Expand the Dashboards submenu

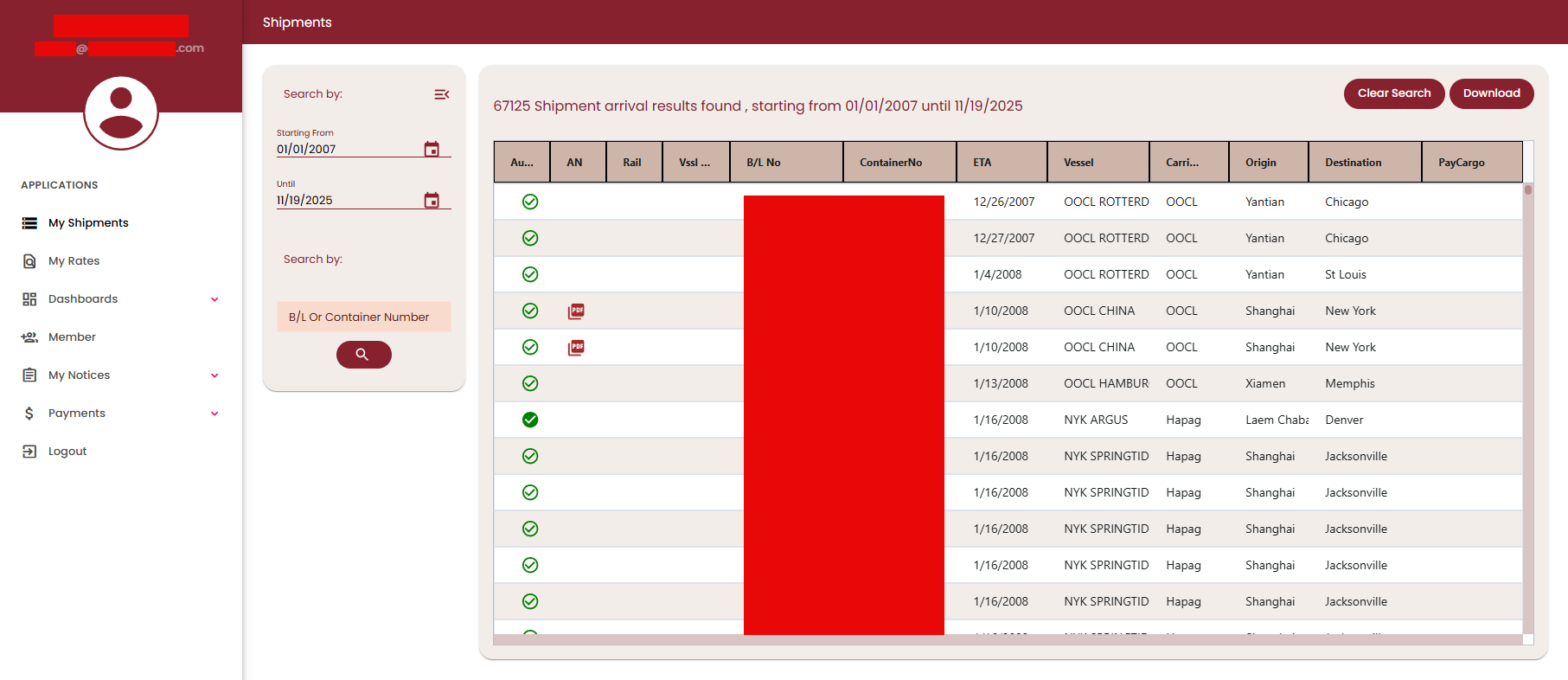pos(214,299)
